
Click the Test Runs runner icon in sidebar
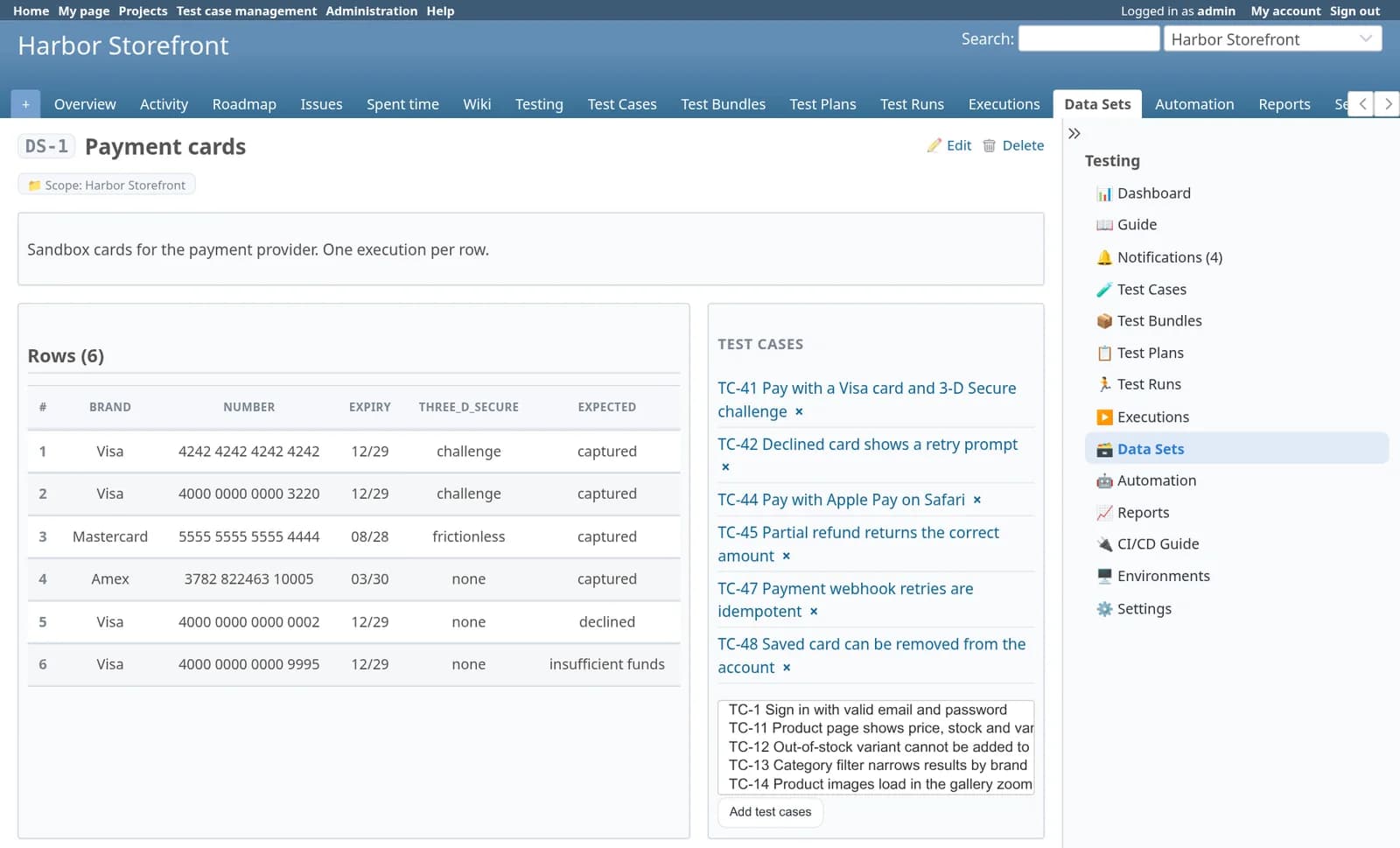[1104, 384]
